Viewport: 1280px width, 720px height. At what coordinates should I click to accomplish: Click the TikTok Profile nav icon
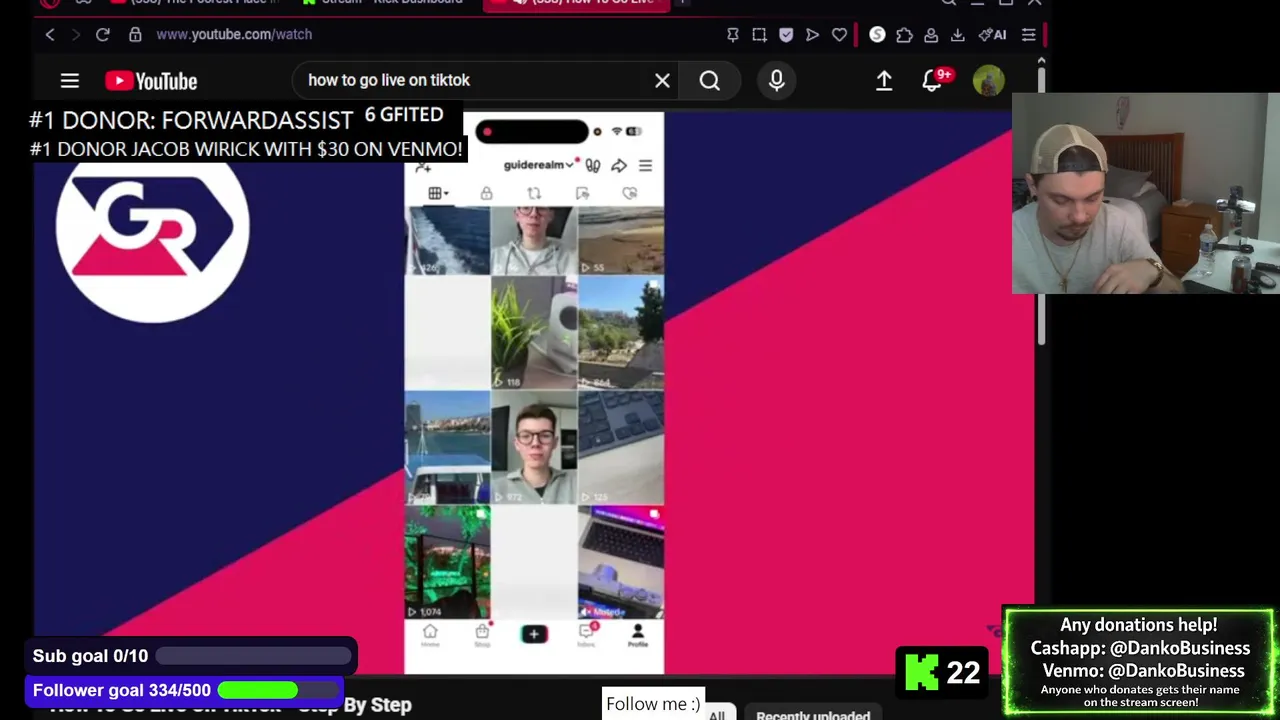(x=637, y=635)
